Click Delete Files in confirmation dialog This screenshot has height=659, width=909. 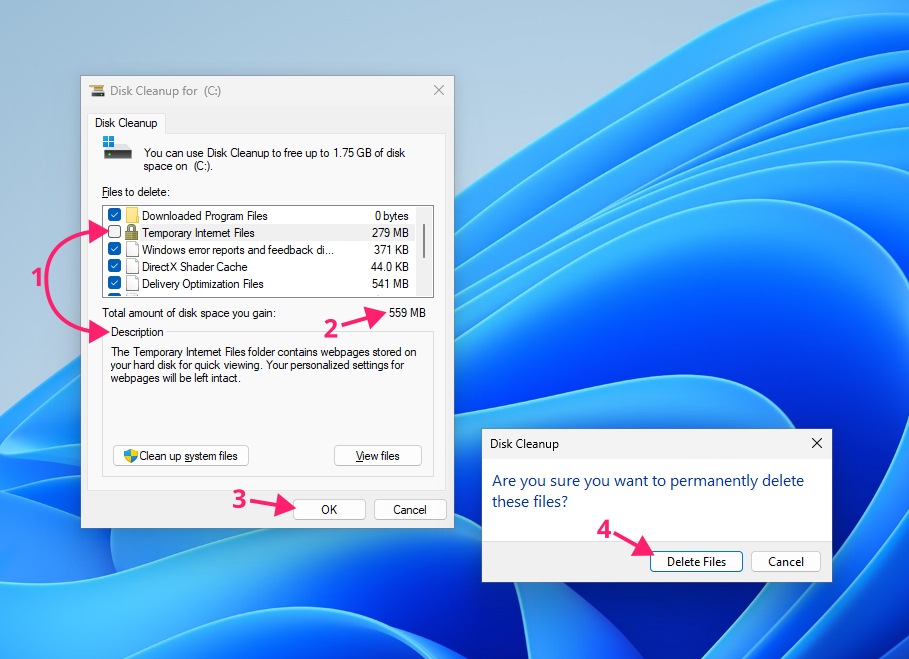[696, 562]
